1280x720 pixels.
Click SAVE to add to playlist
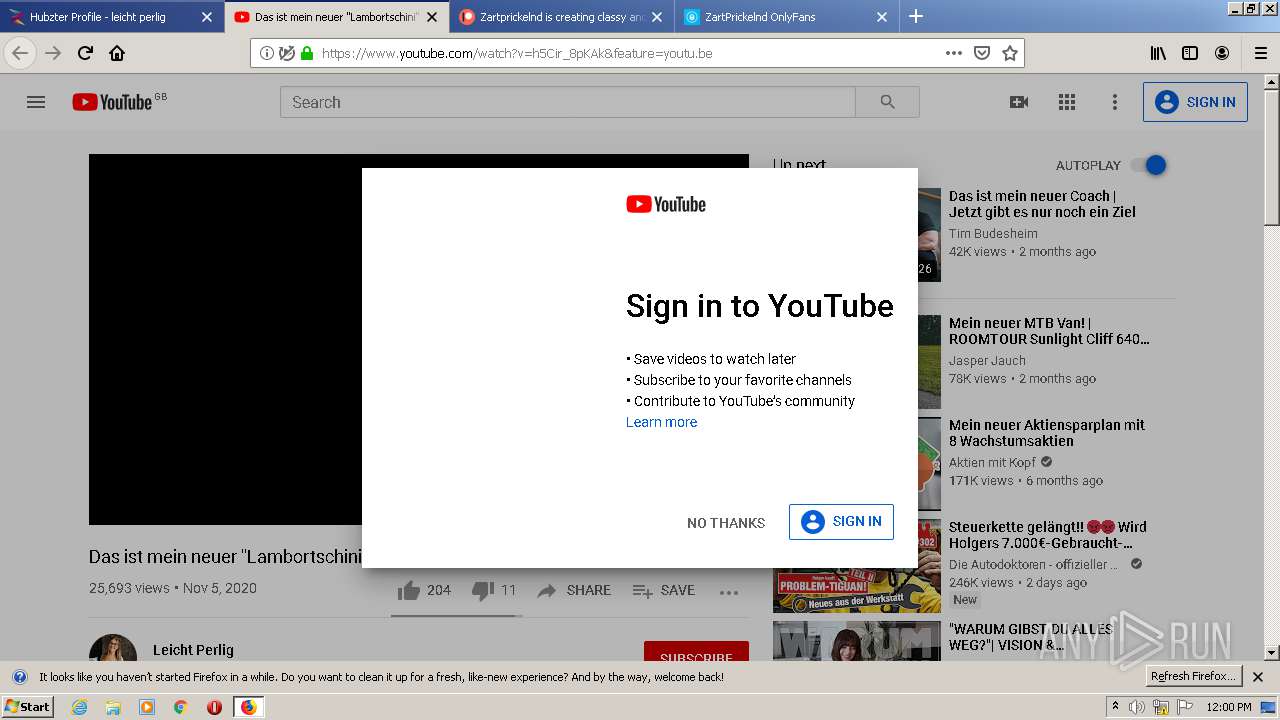664,590
